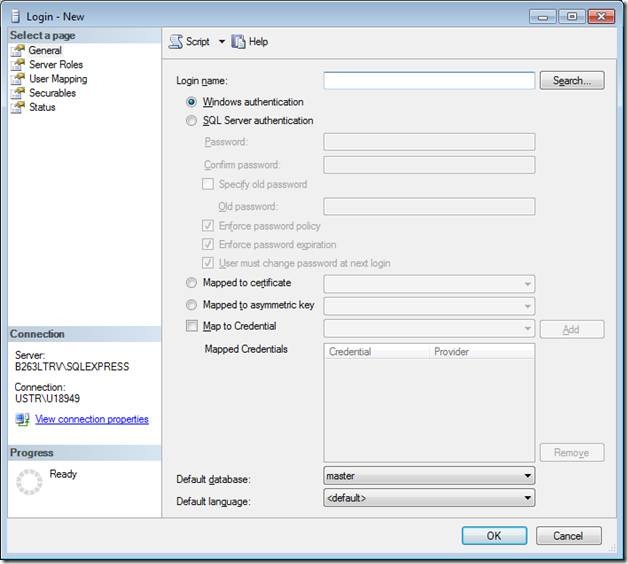Select SQL Server authentication option
Viewport: 628px width, 564px height.
pos(192,121)
